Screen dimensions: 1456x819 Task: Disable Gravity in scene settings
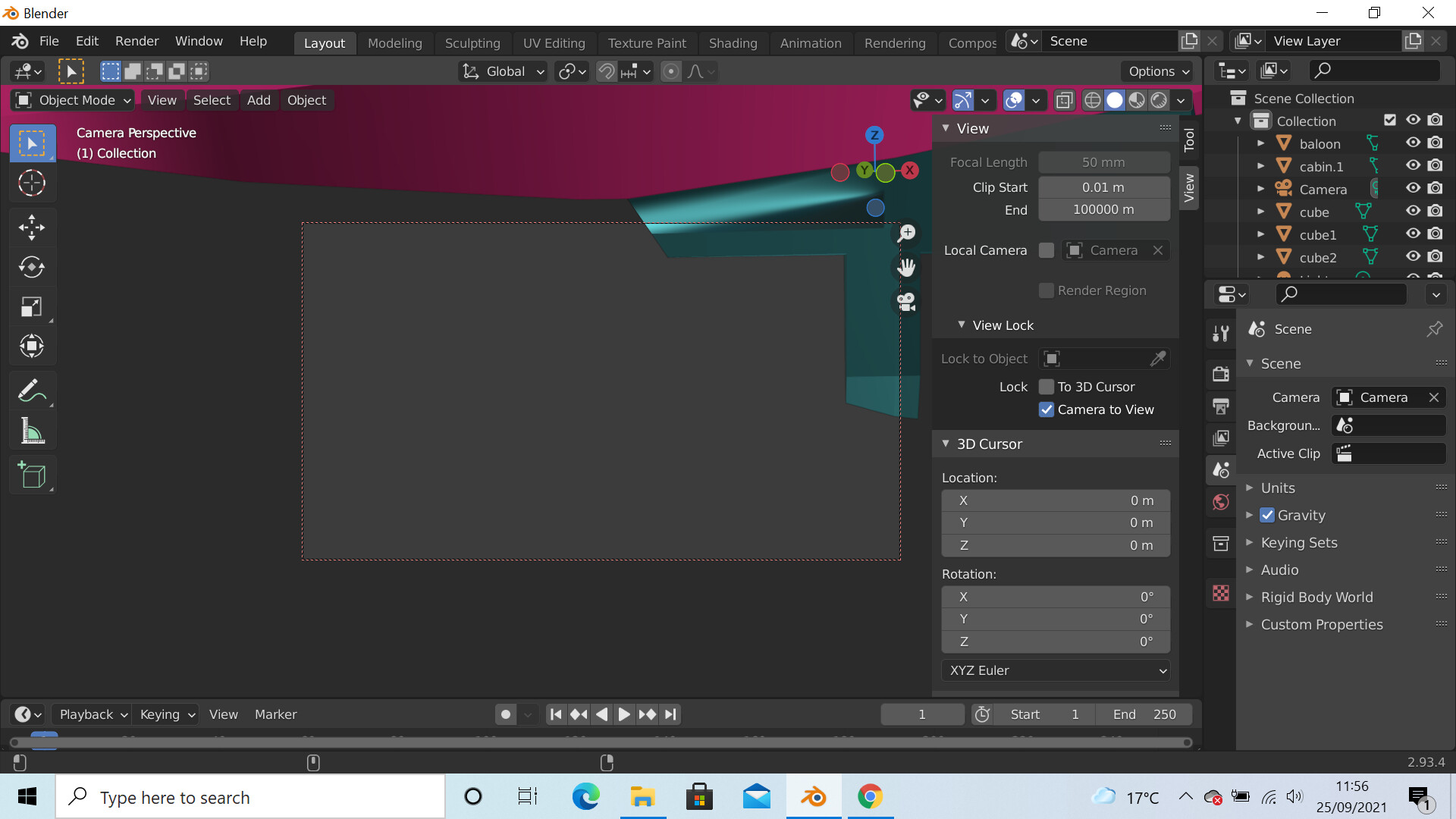1266,515
